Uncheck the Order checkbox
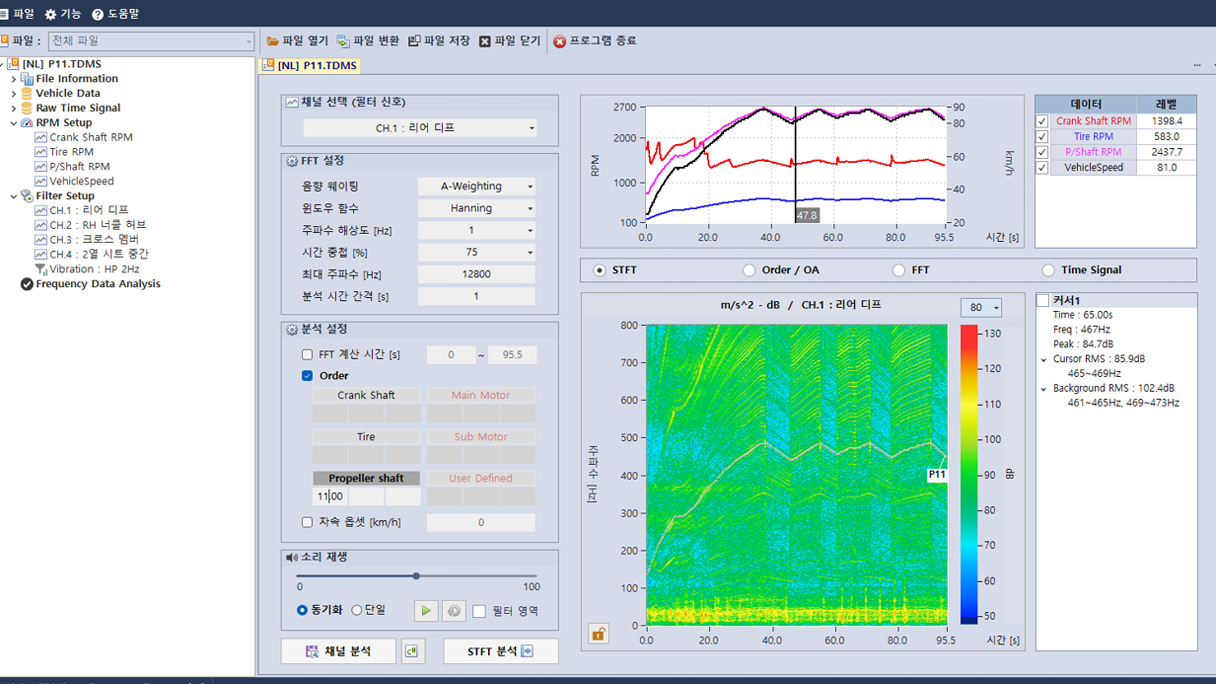 (x=308, y=376)
